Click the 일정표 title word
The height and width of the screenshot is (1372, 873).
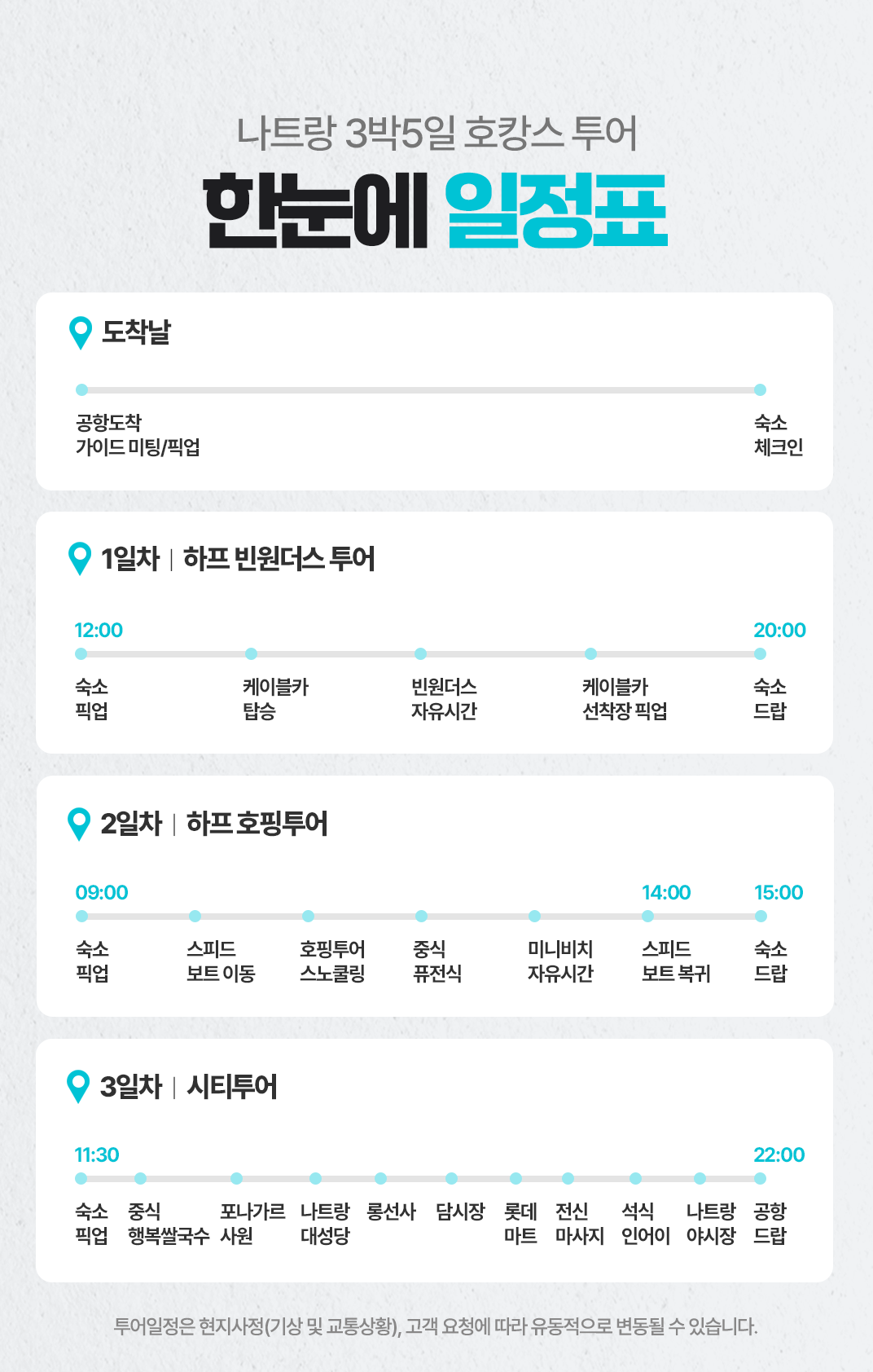556,211
